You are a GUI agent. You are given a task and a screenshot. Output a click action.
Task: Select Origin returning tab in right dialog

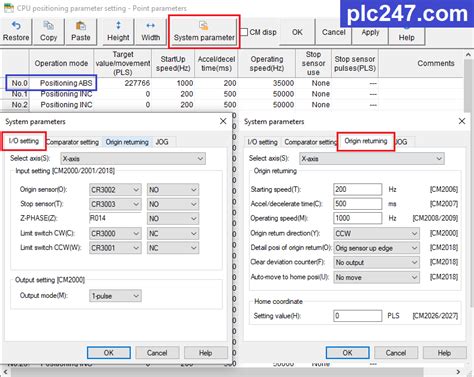tap(366, 141)
